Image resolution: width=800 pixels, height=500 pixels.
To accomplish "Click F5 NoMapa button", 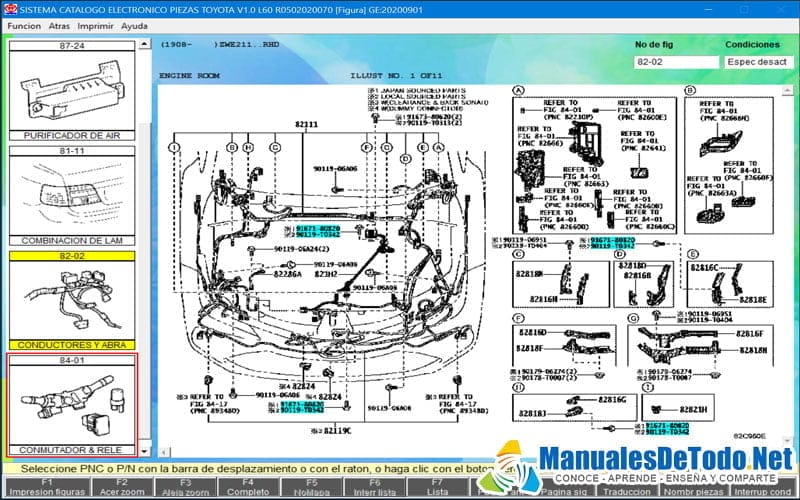I will pyautogui.click(x=311, y=487).
